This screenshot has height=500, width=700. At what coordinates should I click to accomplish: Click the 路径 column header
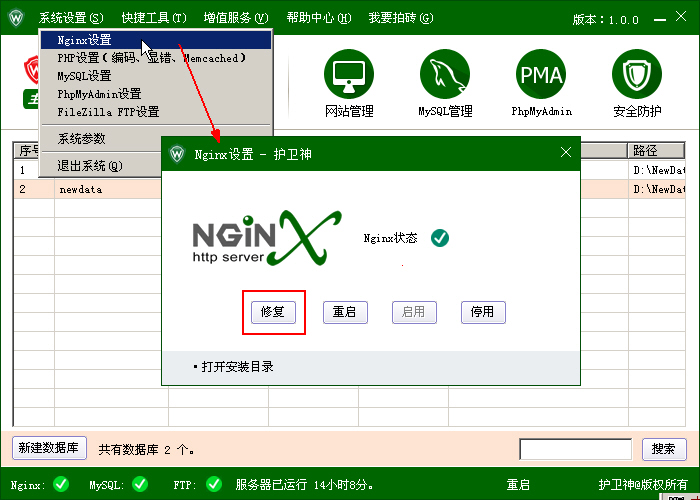(x=656, y=151)
